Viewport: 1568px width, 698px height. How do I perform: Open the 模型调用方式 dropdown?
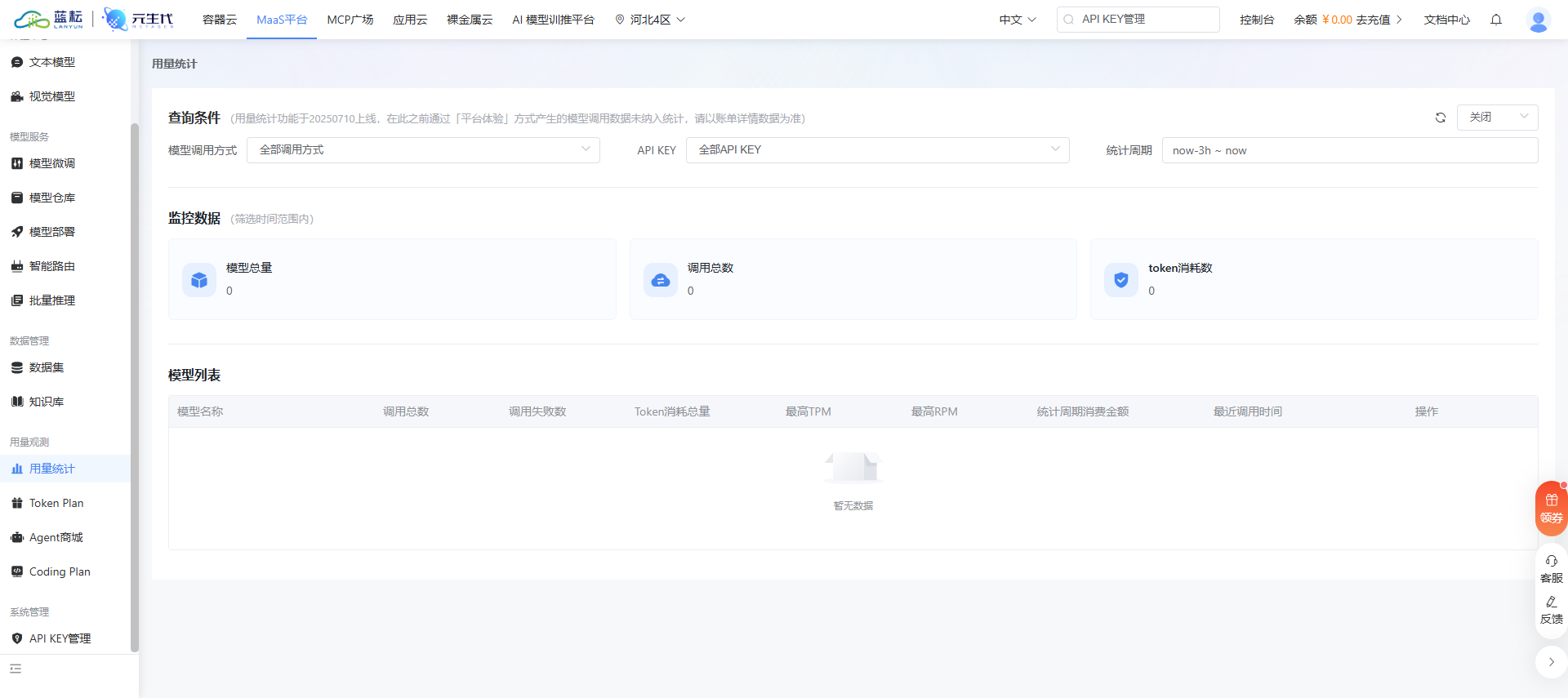[x=423, y=150]
